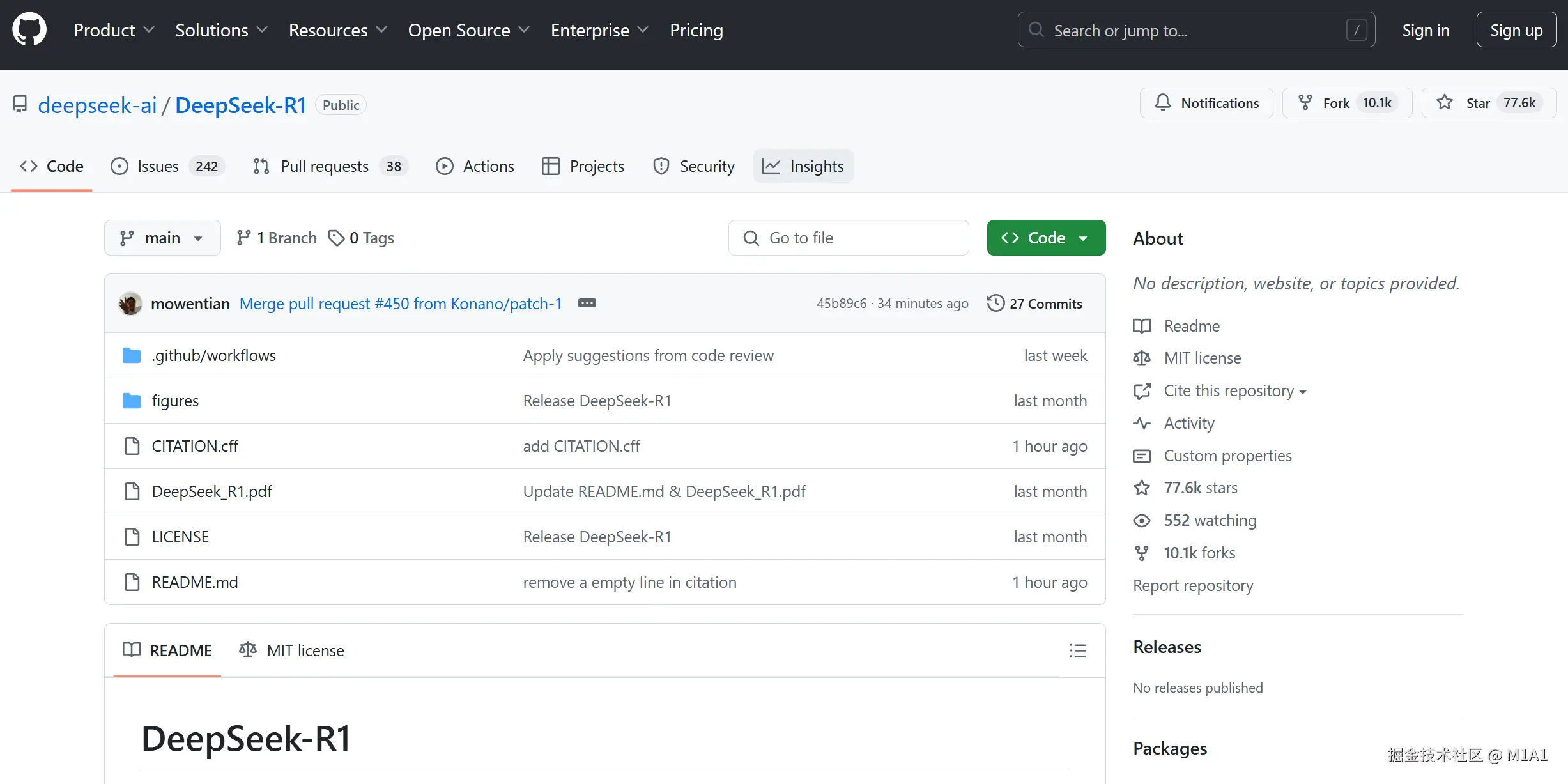Viewport: 1568px width, 784px height.
Task: Select the MIT license README tab
Action: pos(291,650)
